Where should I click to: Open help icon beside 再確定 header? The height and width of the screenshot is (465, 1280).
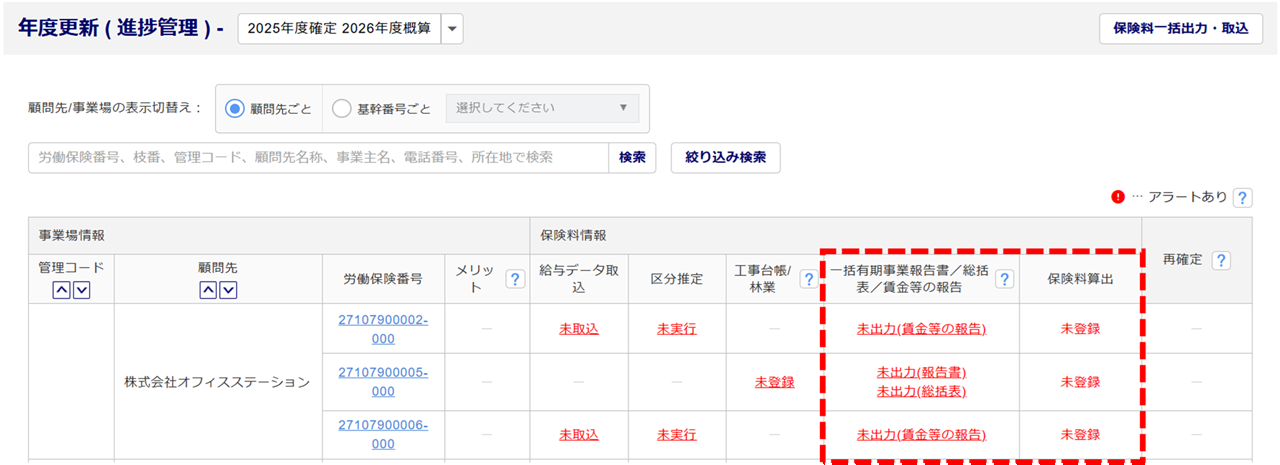click(1220, 260)
